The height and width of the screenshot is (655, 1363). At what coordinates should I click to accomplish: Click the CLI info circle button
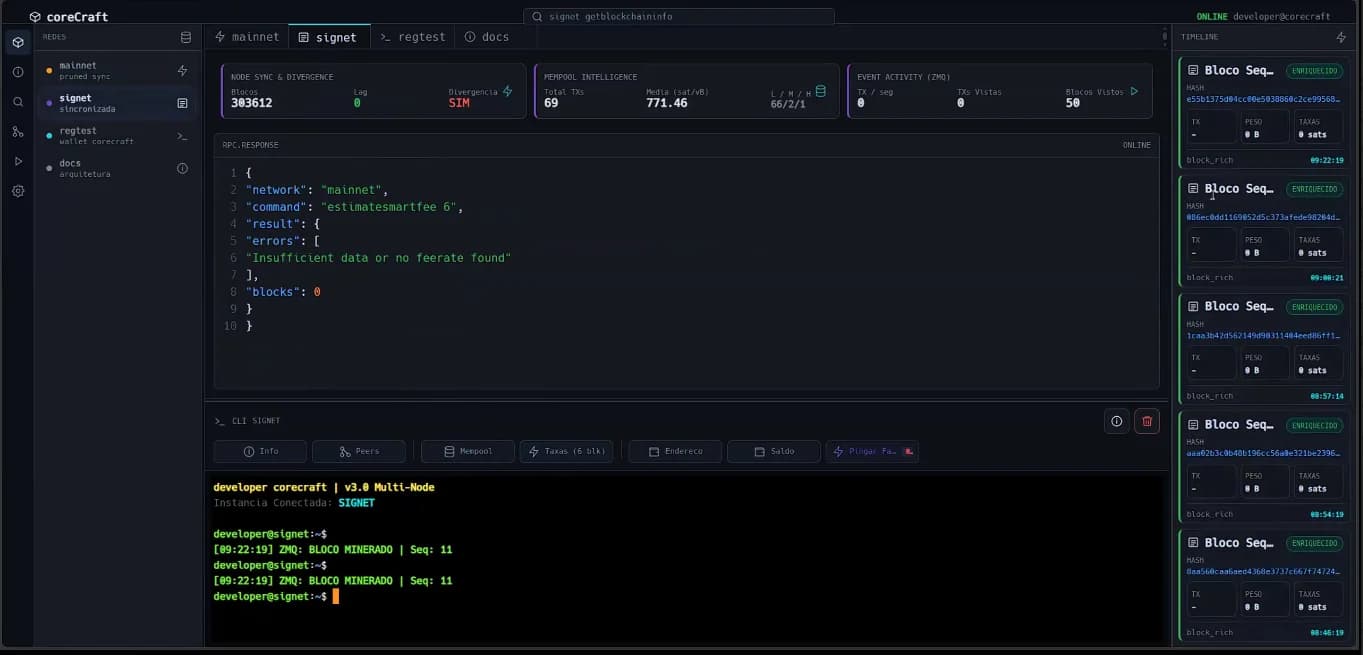point(1117,421)
